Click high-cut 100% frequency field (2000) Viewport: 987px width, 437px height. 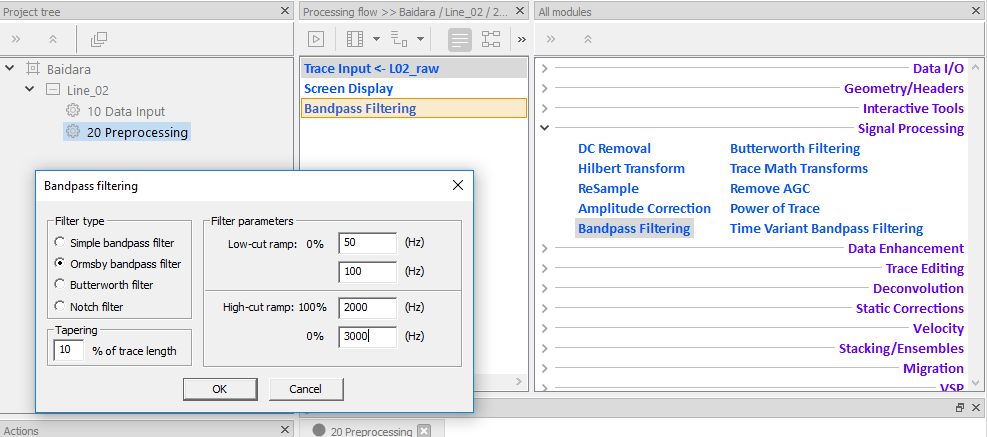pyautogui.click(x=368, y=307)
